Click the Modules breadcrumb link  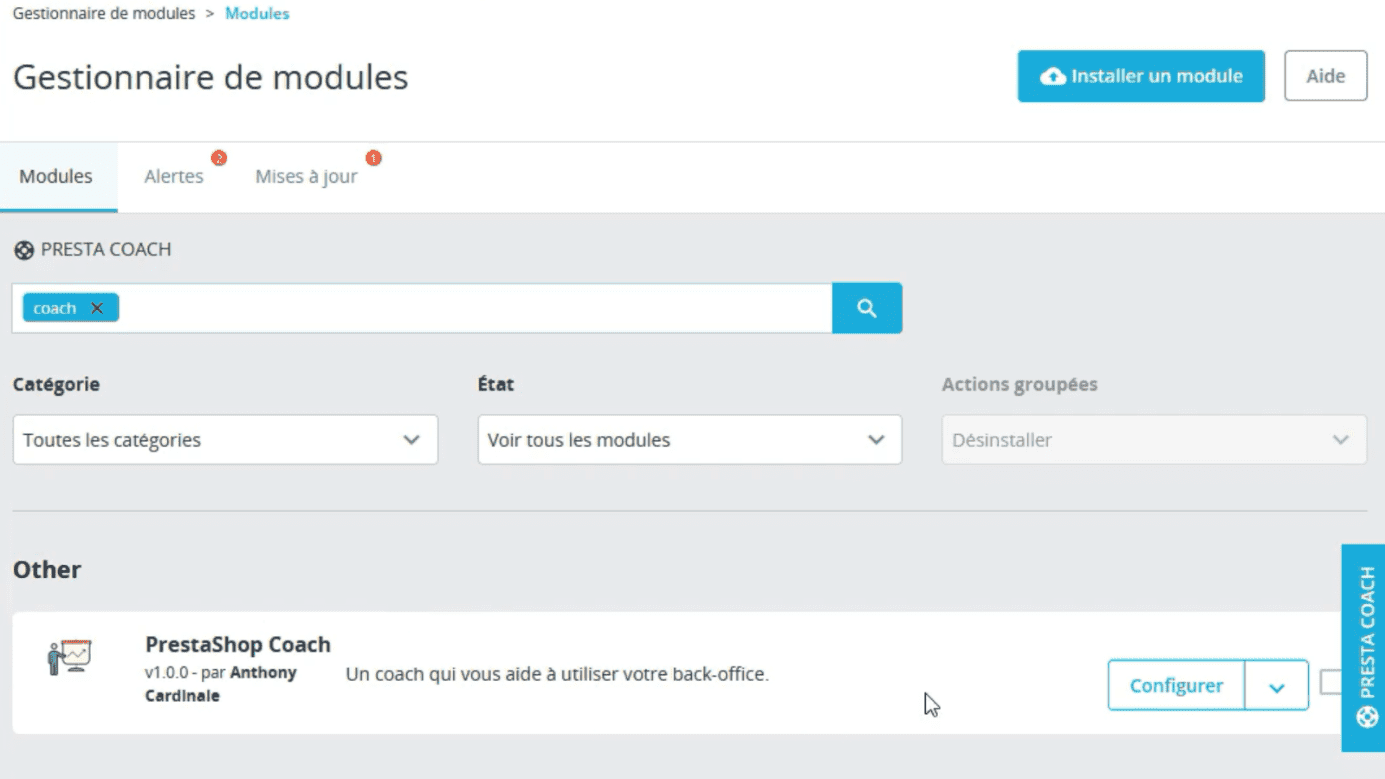coord(257,14)
